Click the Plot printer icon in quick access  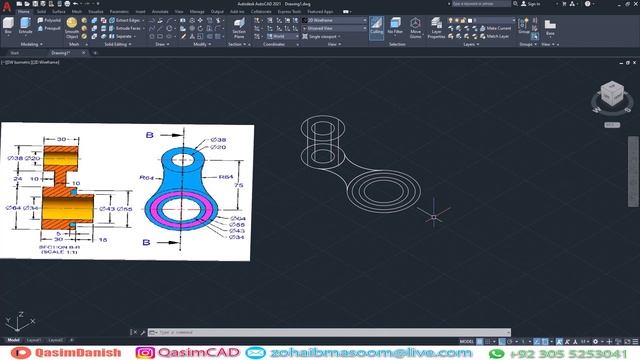point(67,4)
